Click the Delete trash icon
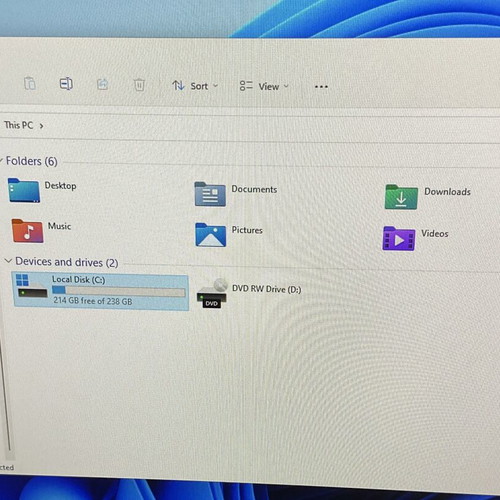Viewport: 500px width, 500px height. click(x=139, y=85)
